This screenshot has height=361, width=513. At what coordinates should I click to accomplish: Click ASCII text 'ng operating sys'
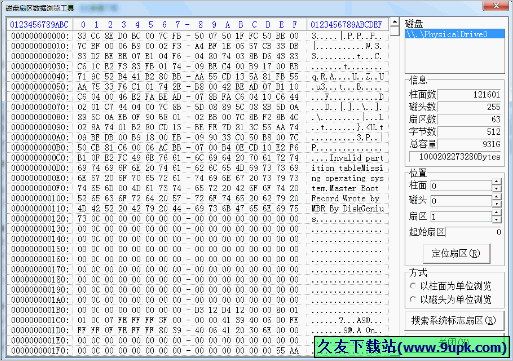347,178
